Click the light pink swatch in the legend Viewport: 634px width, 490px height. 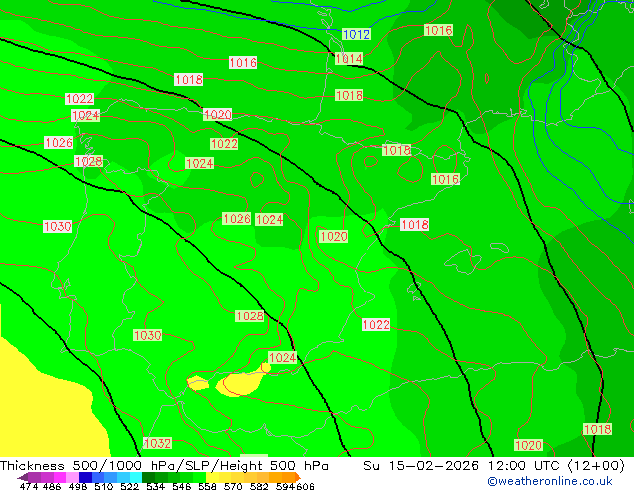point(72,477)
